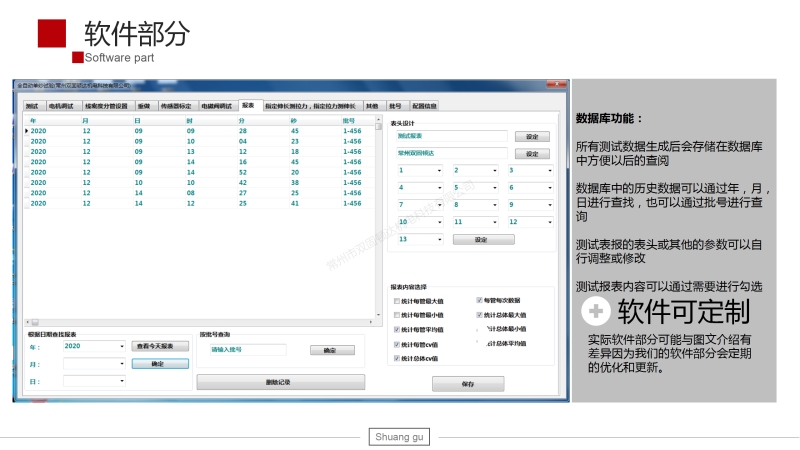
Task: Uncheck 统计每管平均值 checkbox
Action: tap(398, 329)
